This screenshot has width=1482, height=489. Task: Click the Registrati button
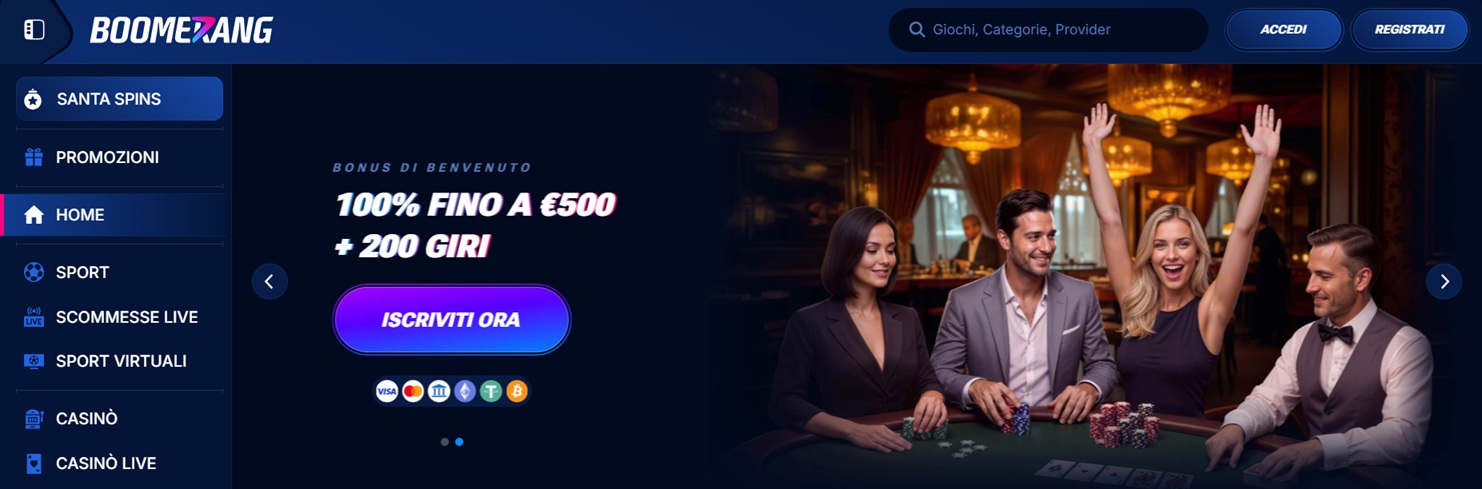pos(1409,30)
